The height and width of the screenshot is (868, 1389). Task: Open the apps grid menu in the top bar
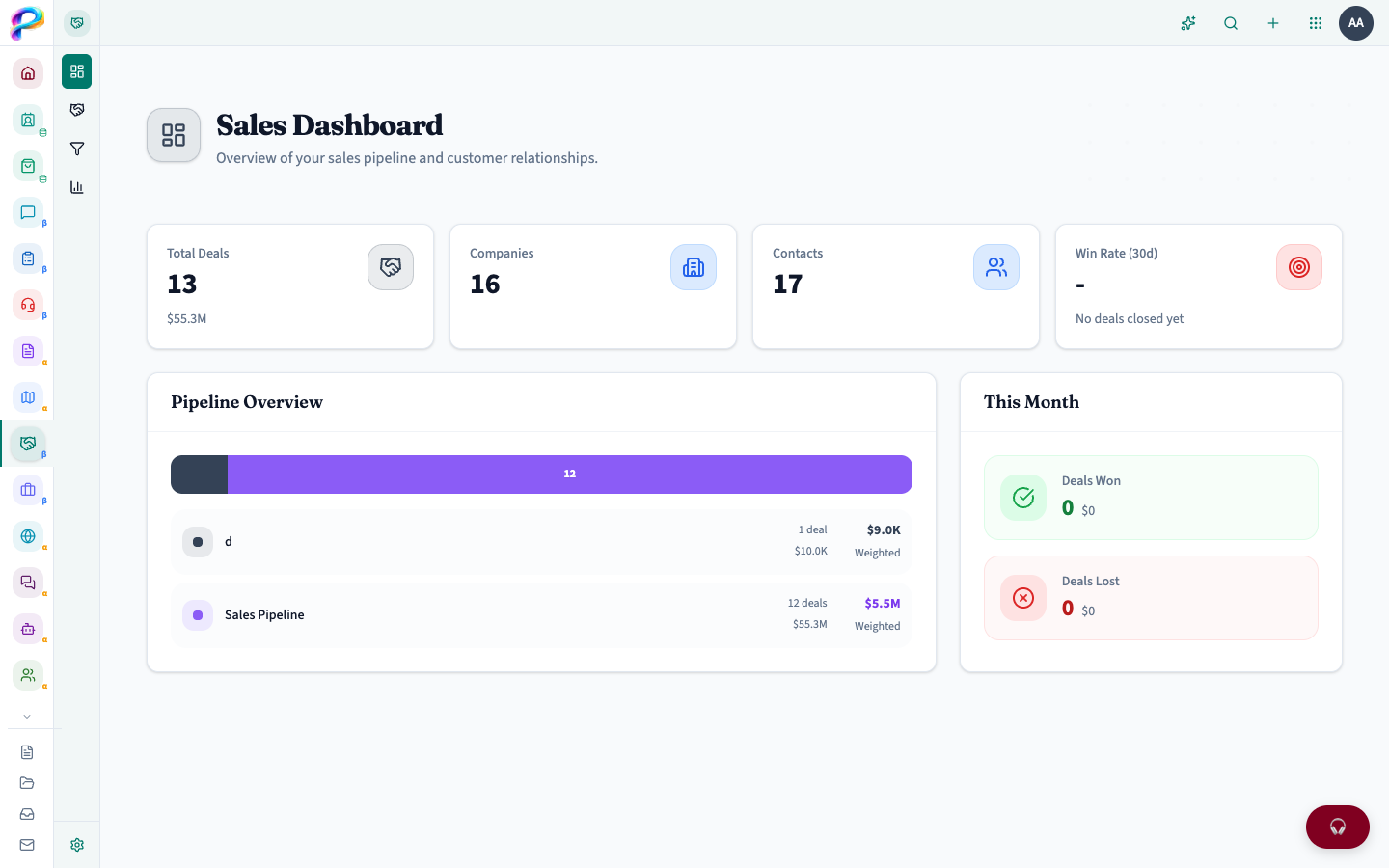point(1316,23)
